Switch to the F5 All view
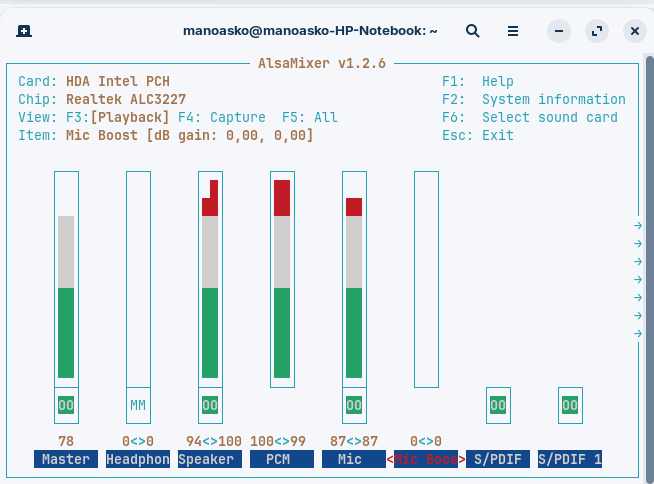 tap(310, 117)
